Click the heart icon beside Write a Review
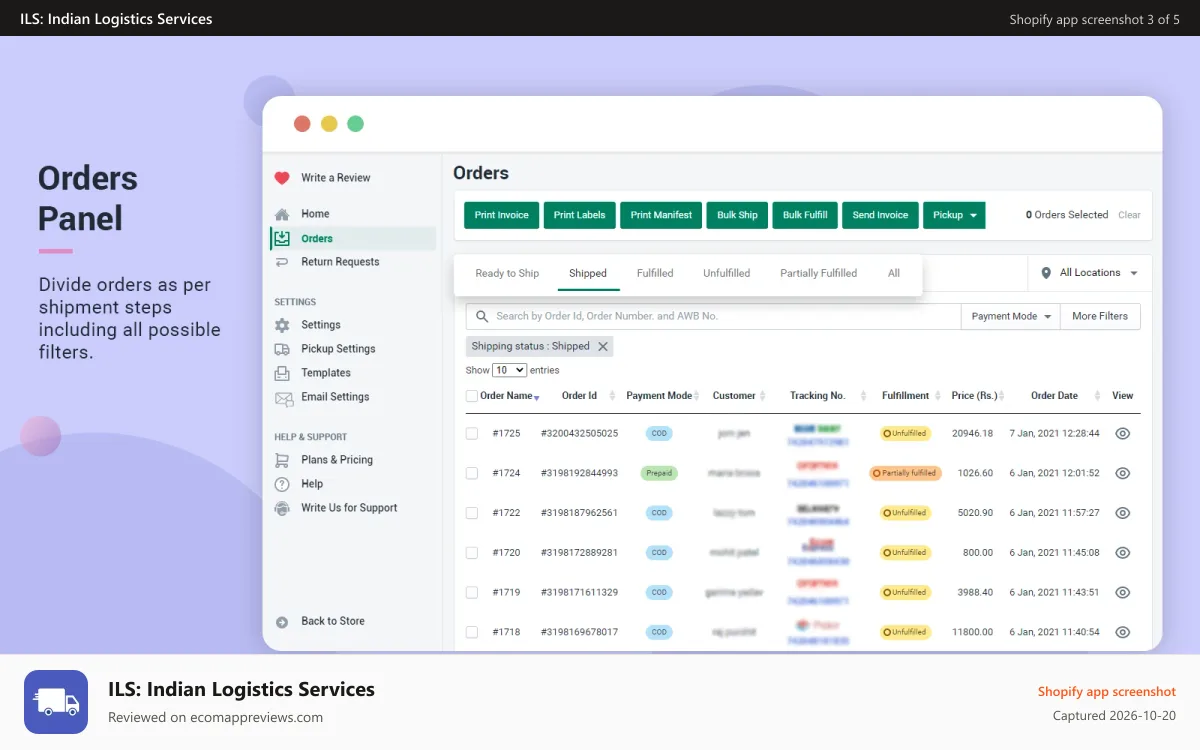1200x750 pixels. [x=282, y=178]
